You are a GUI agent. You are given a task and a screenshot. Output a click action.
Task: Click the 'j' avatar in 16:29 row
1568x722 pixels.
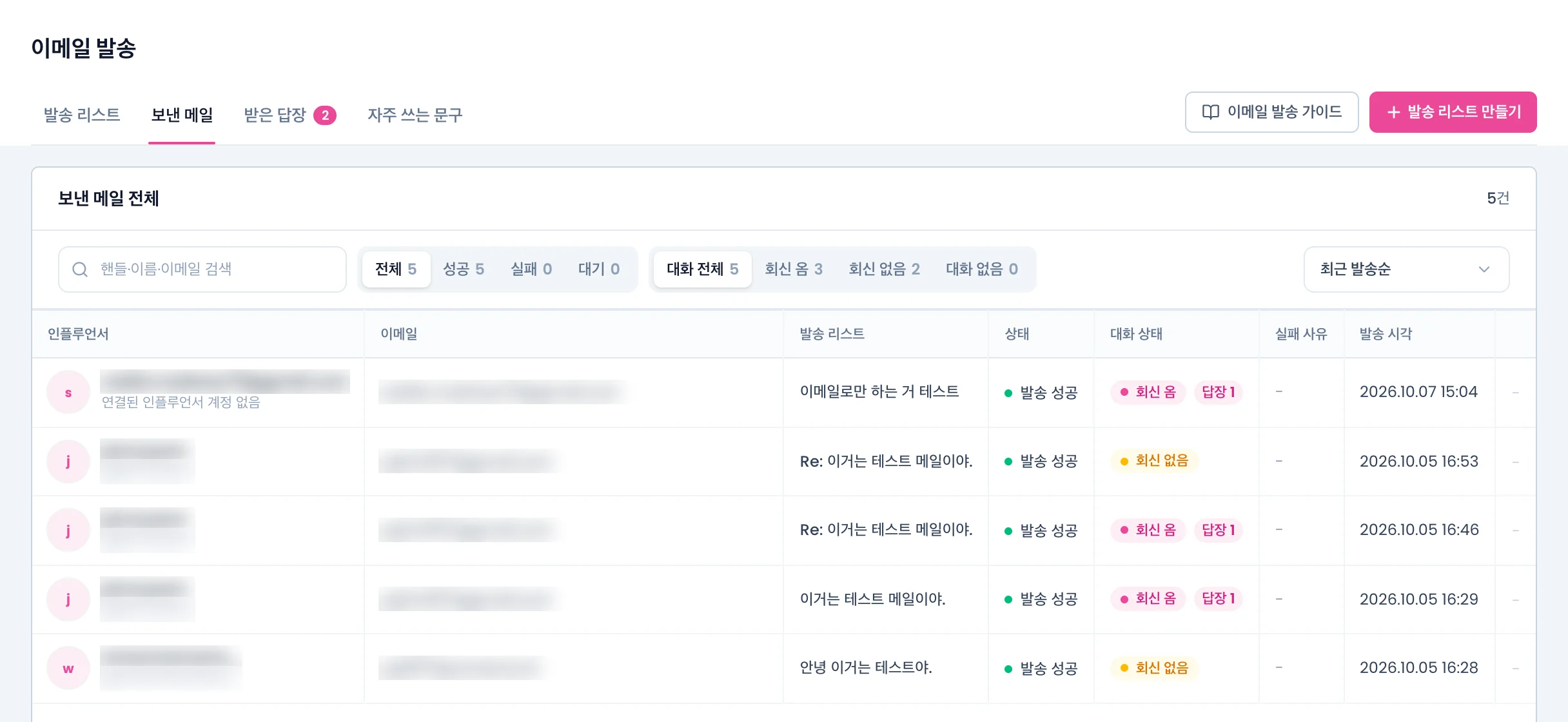coord(68,600)
